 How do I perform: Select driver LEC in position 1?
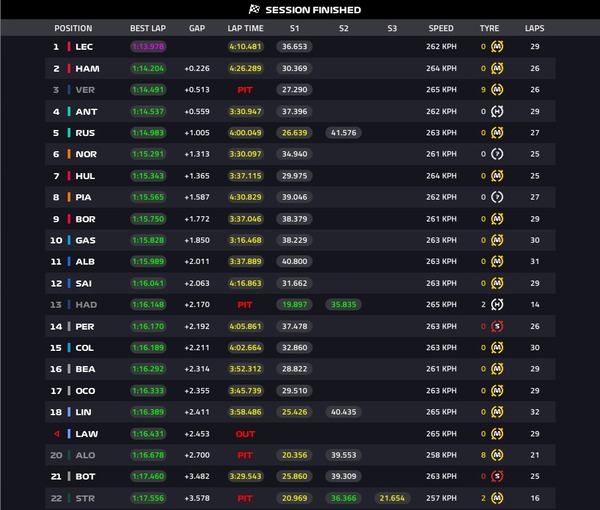tap(84, 47)
